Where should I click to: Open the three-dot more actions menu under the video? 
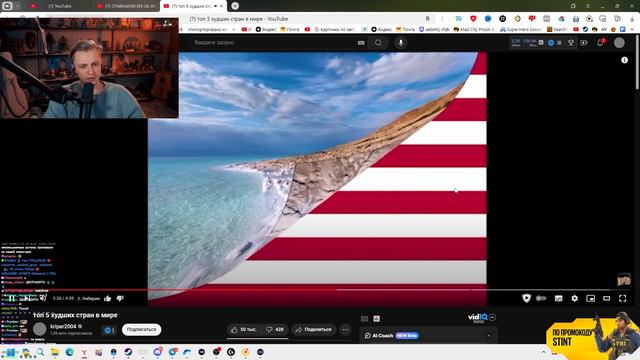(x=345, y=329)
